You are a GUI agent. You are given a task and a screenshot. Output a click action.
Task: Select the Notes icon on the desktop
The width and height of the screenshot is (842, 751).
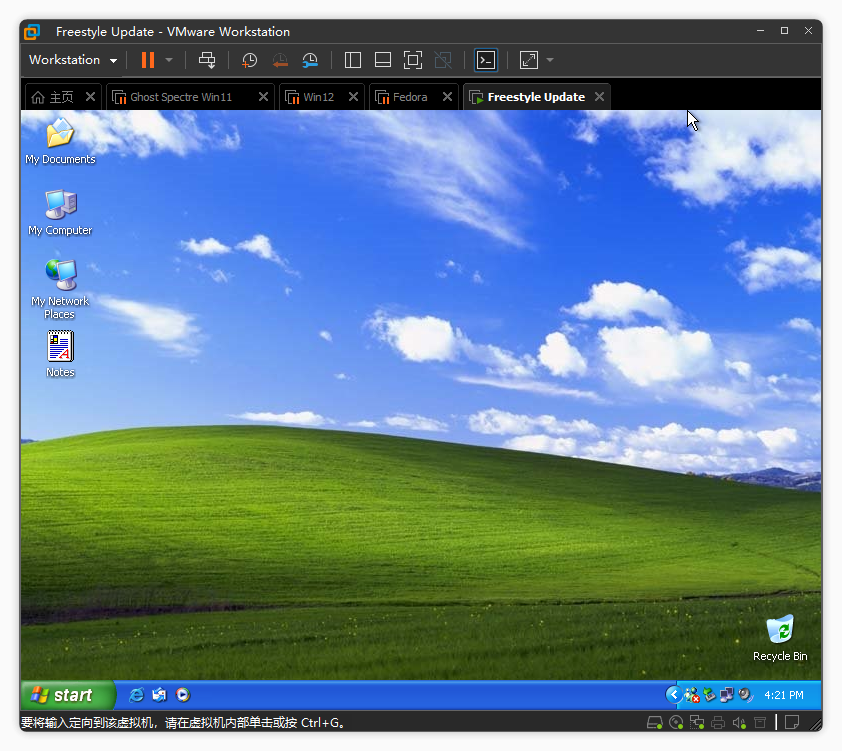(x=60, y=353)
